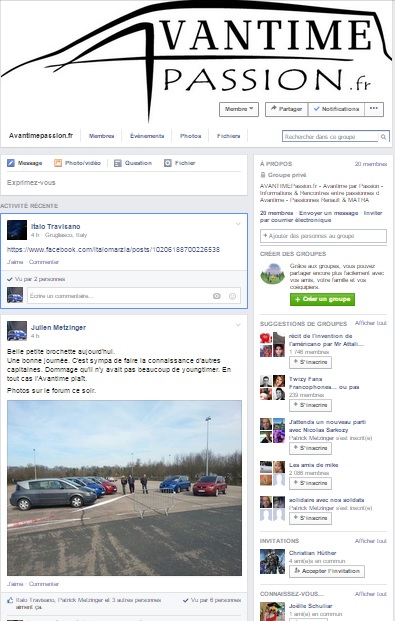Screen dimensions: 395x621
Task: Select the Photo/vidéo composer icon
Action: 58,163
